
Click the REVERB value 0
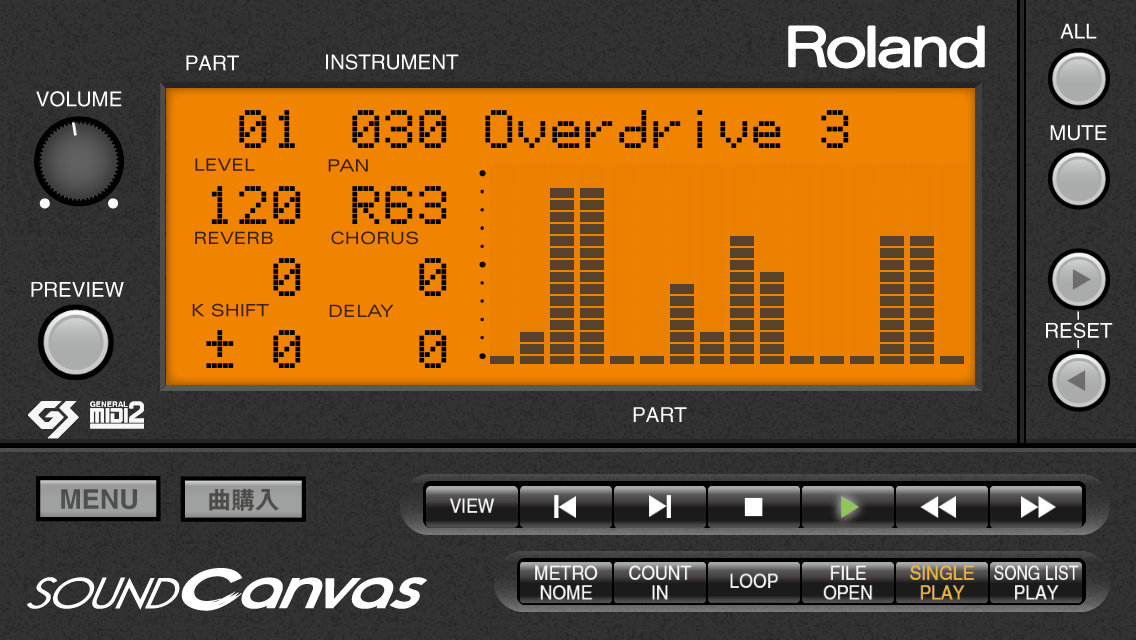tap(286, 277)
